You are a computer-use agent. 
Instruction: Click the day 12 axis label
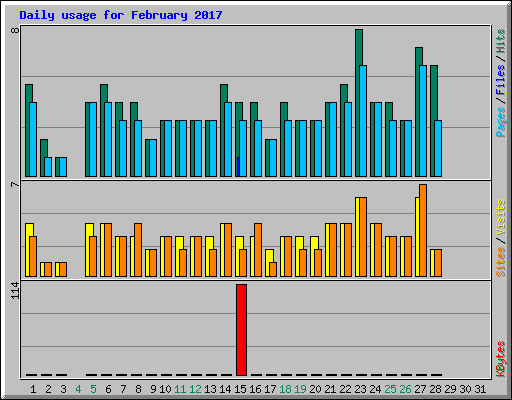[195, 389]
